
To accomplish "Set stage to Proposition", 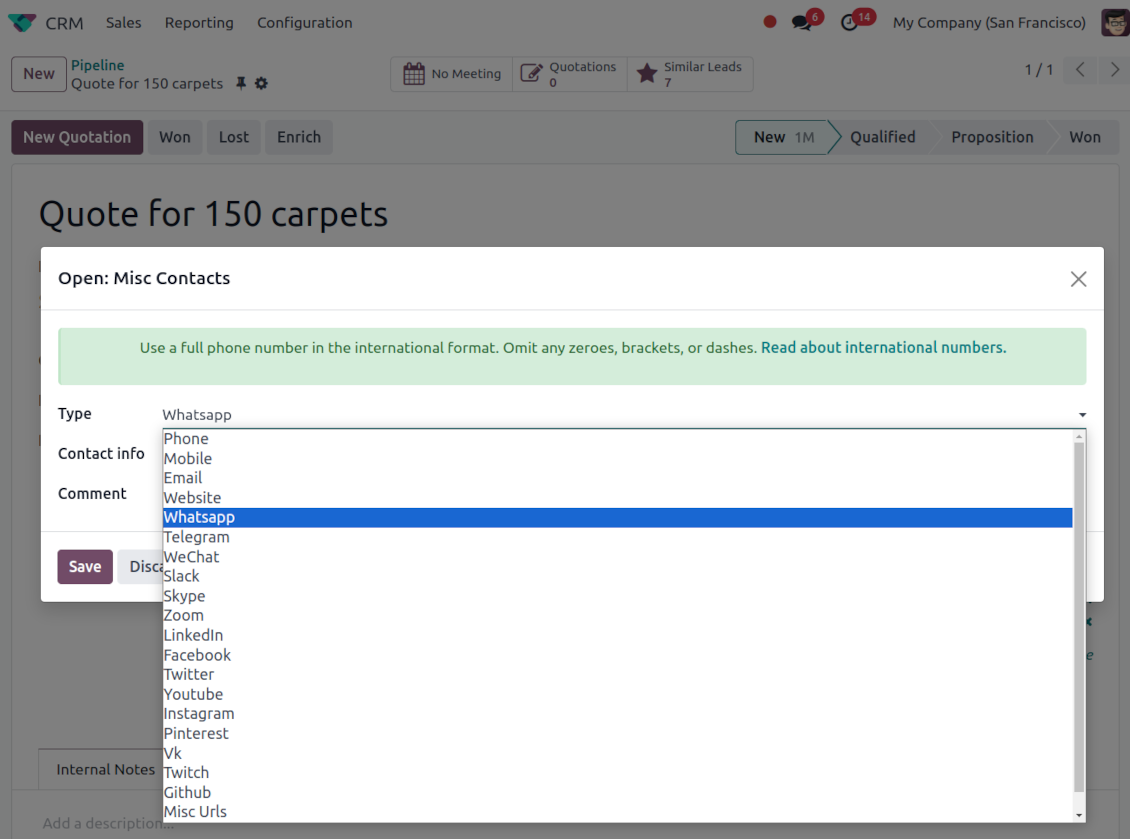I will tap(992, 137).
